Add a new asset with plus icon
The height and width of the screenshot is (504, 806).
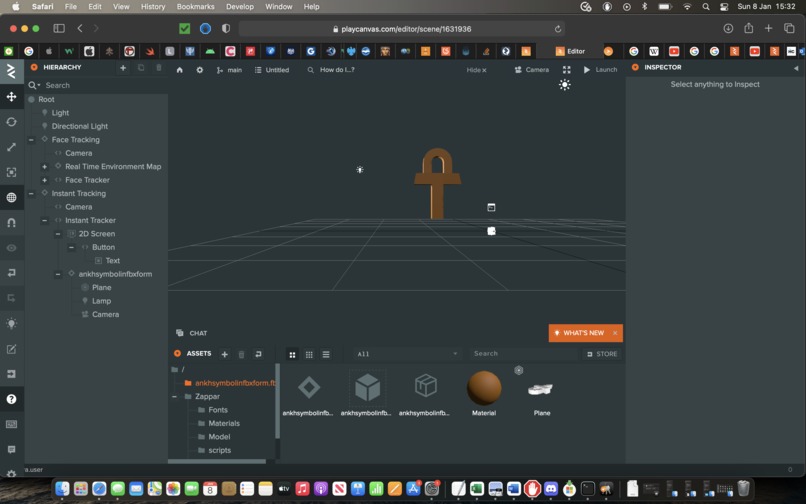tap(225, 354)
